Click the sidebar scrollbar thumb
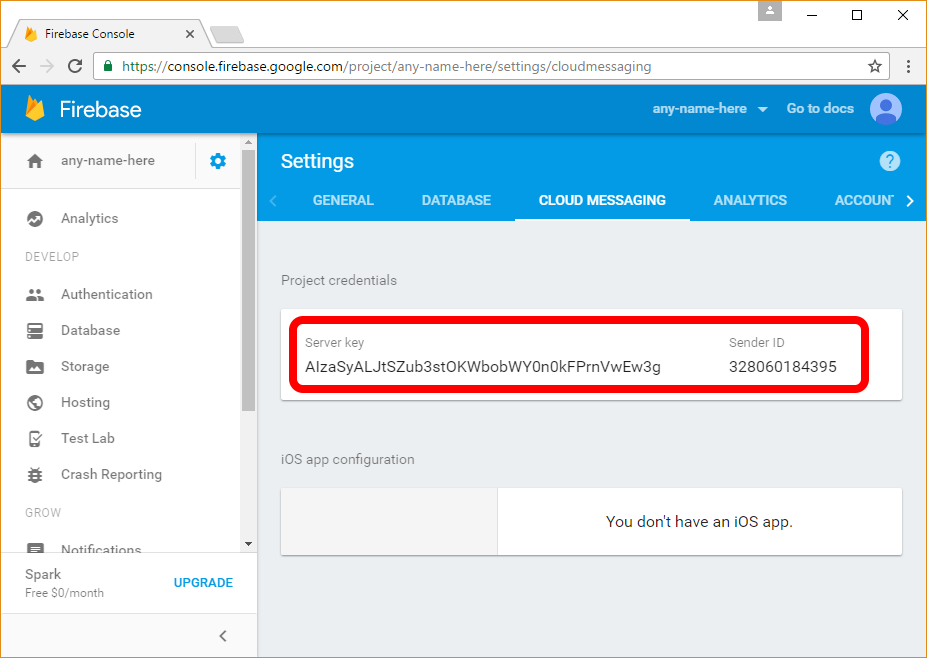The width and height of the screenshot is (927, 658). click(x=248, y=280)
